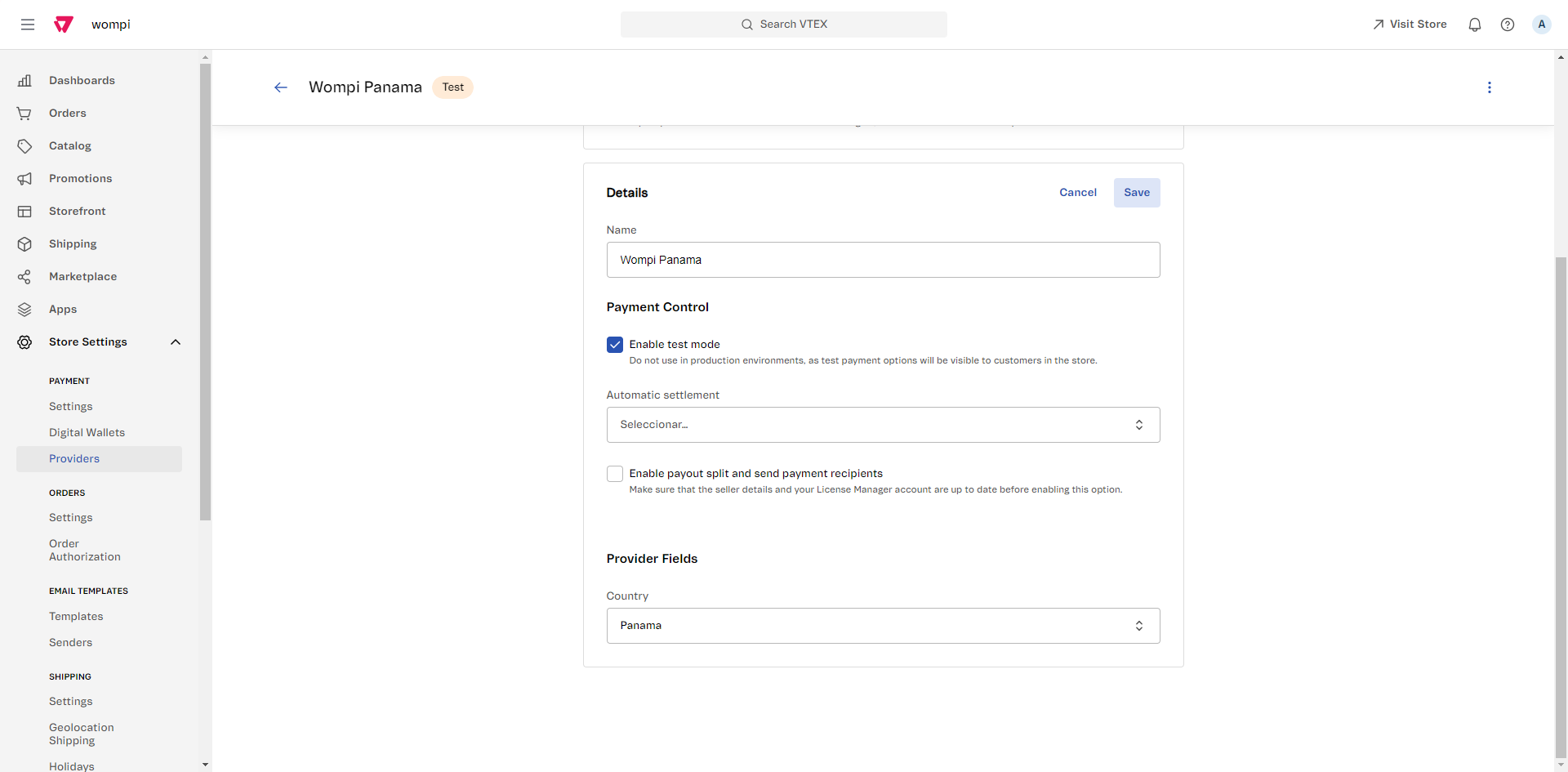The image size is (1568, 772).
Task: Click the VTEX logo icon
Action: point(64,25)
